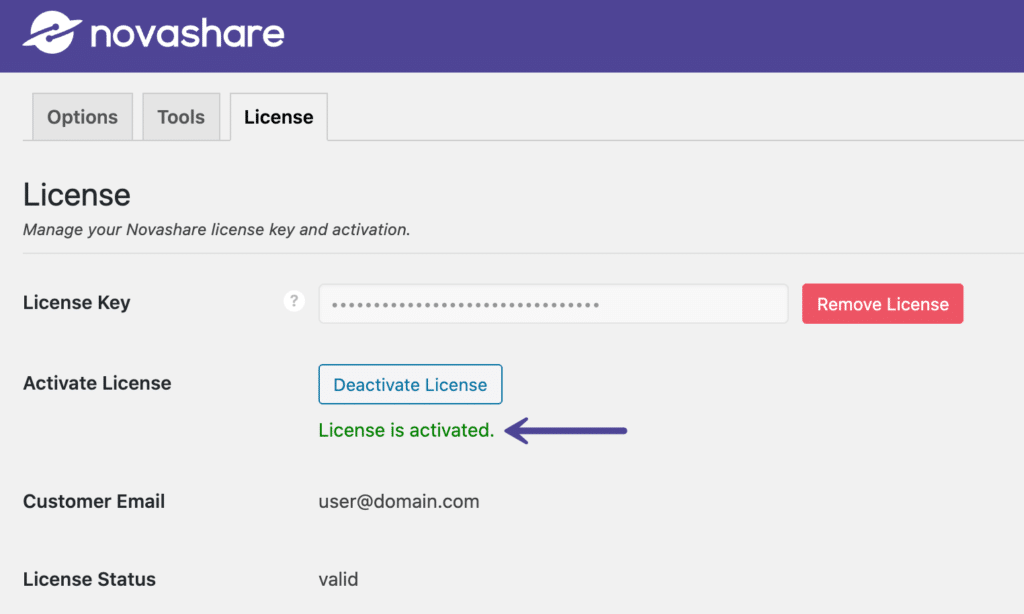1024x614 pixels.
Task: Click the Novashare logo icon
Action: [52, 32]
